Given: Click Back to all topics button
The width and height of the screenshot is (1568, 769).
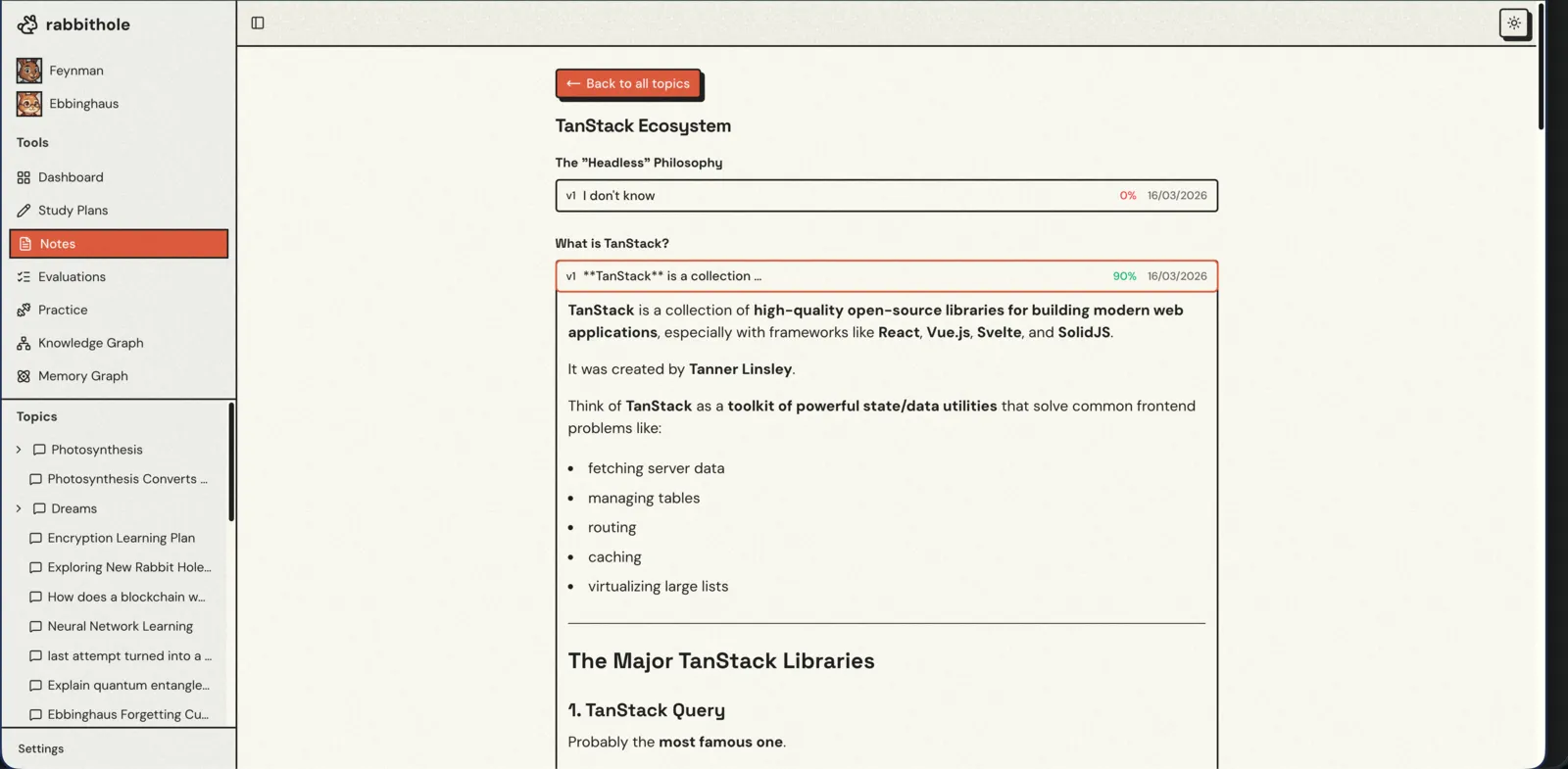Looking at the screenshot, I should 628,83.
